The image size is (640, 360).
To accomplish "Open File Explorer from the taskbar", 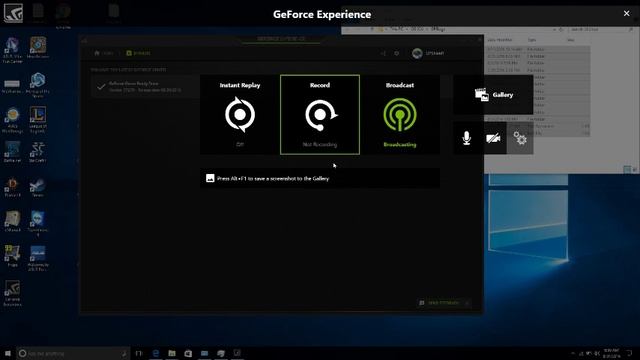I will coord(172,353).
